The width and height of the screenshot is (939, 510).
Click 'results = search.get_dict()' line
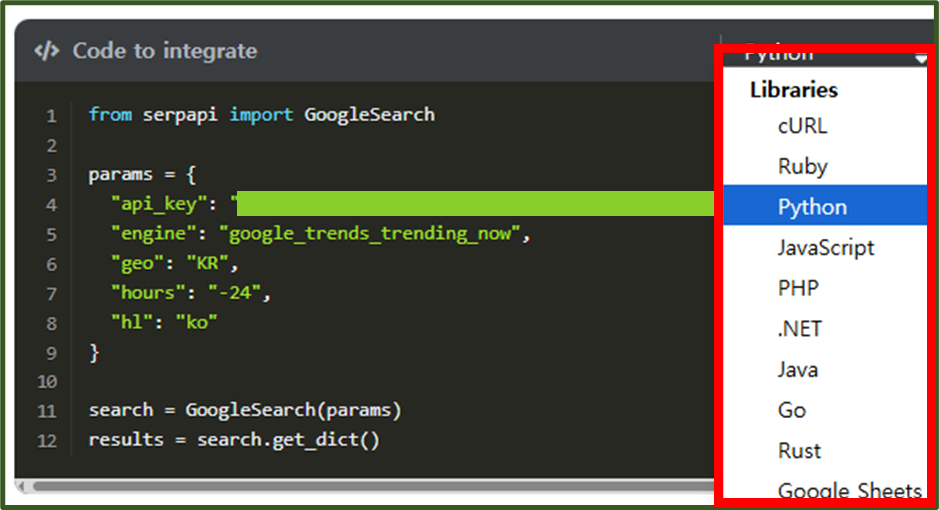(x=234, y=440)
